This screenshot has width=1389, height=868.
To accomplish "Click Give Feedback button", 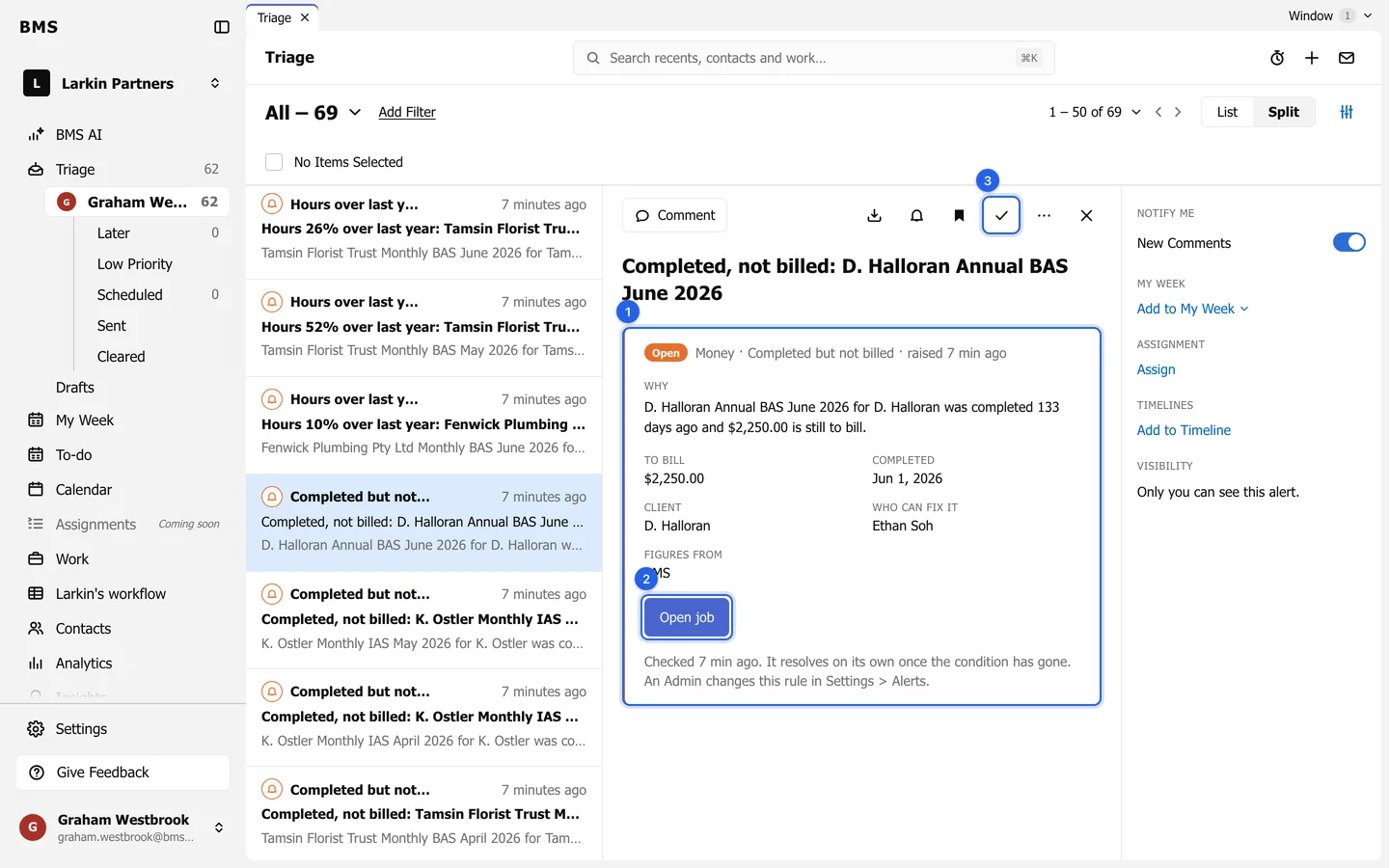I will click(x=123, y=772).
